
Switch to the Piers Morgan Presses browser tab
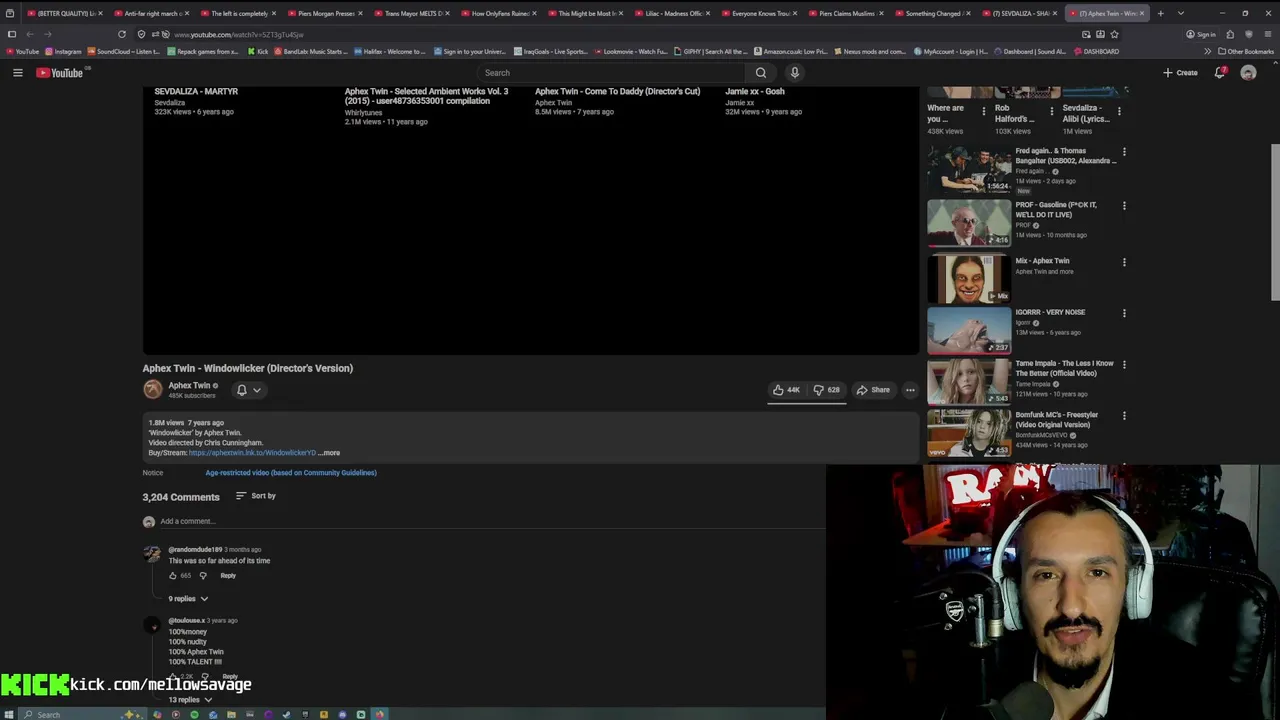point(327,13)
